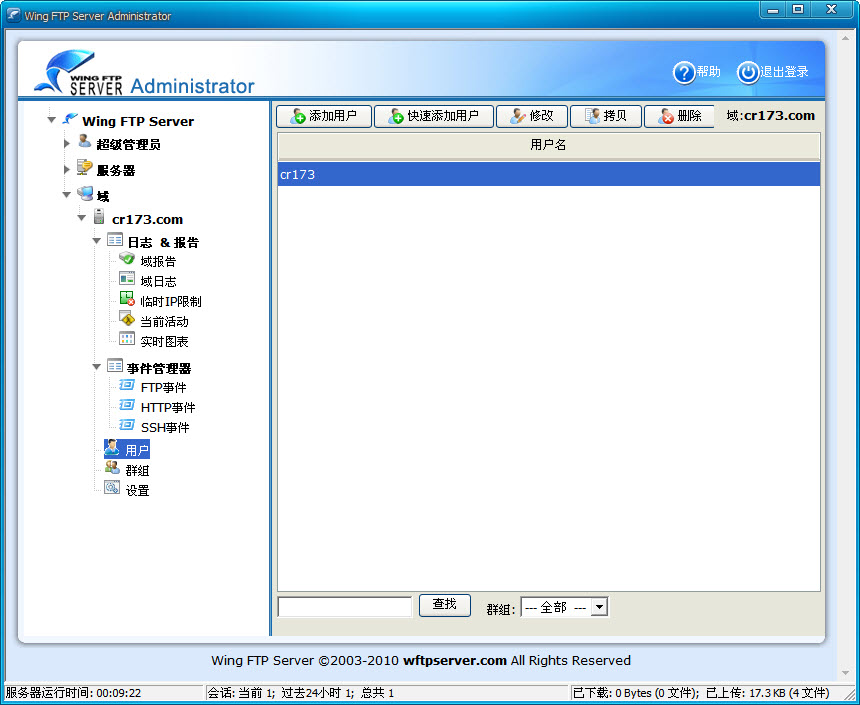
Task: Select HTTP事件 in the tree
Action: click(168, 408)
